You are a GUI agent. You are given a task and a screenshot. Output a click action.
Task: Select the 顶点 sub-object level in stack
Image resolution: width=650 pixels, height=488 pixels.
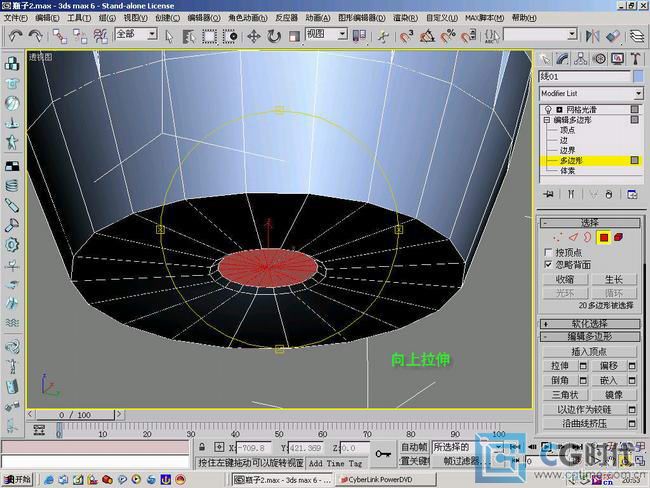pos(567,130)
